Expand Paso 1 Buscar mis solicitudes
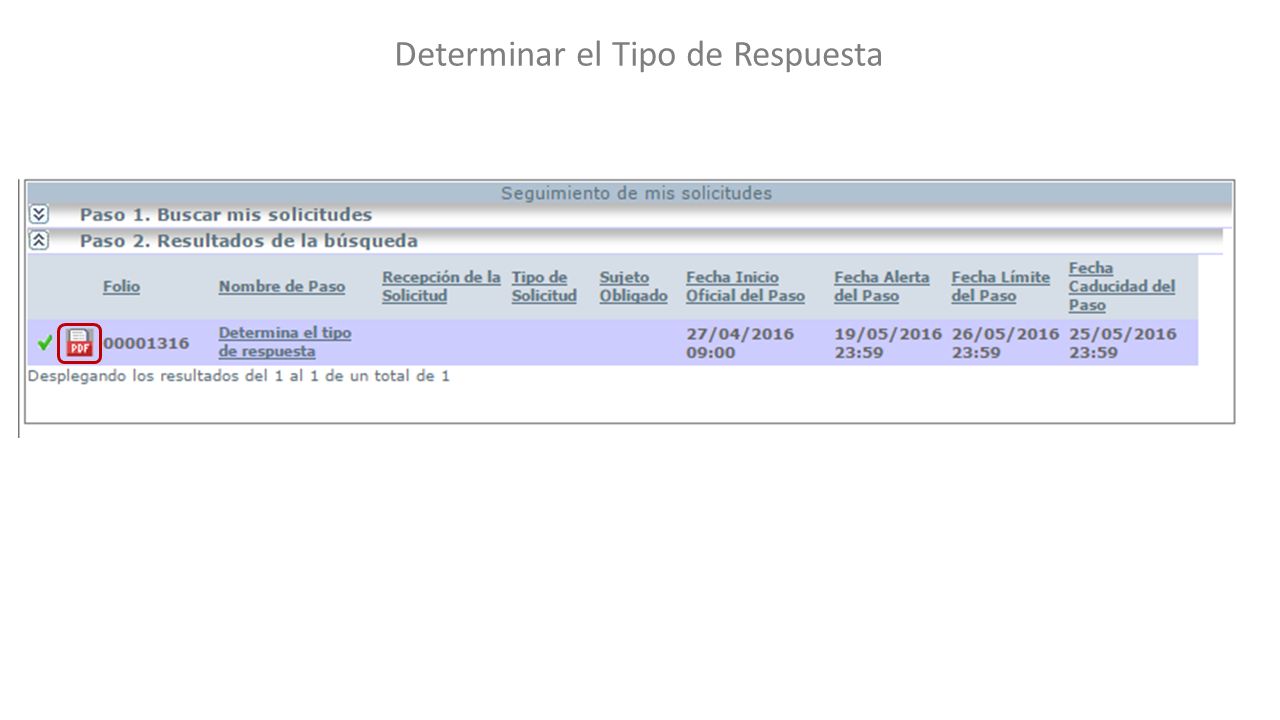The height and width of the screenshot is (720, 1280). point(38,214)
